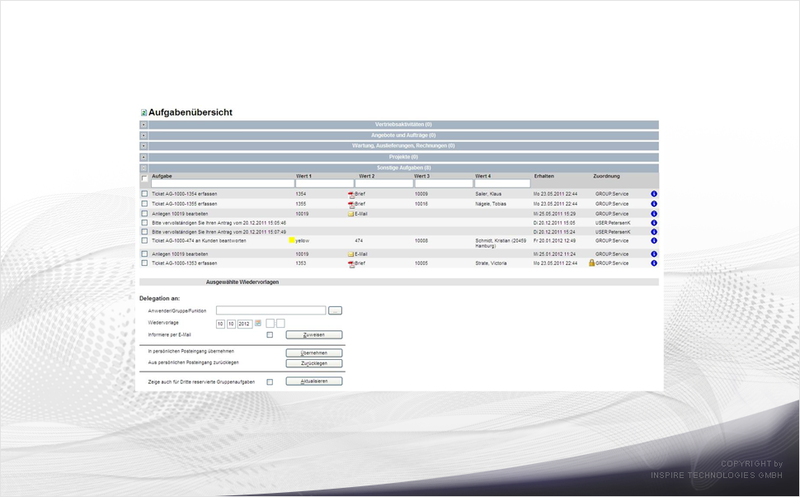
Task: Toggle Zeige auch für Dritte reservierte Gruppenaufgaben
Action: [270, 382]
